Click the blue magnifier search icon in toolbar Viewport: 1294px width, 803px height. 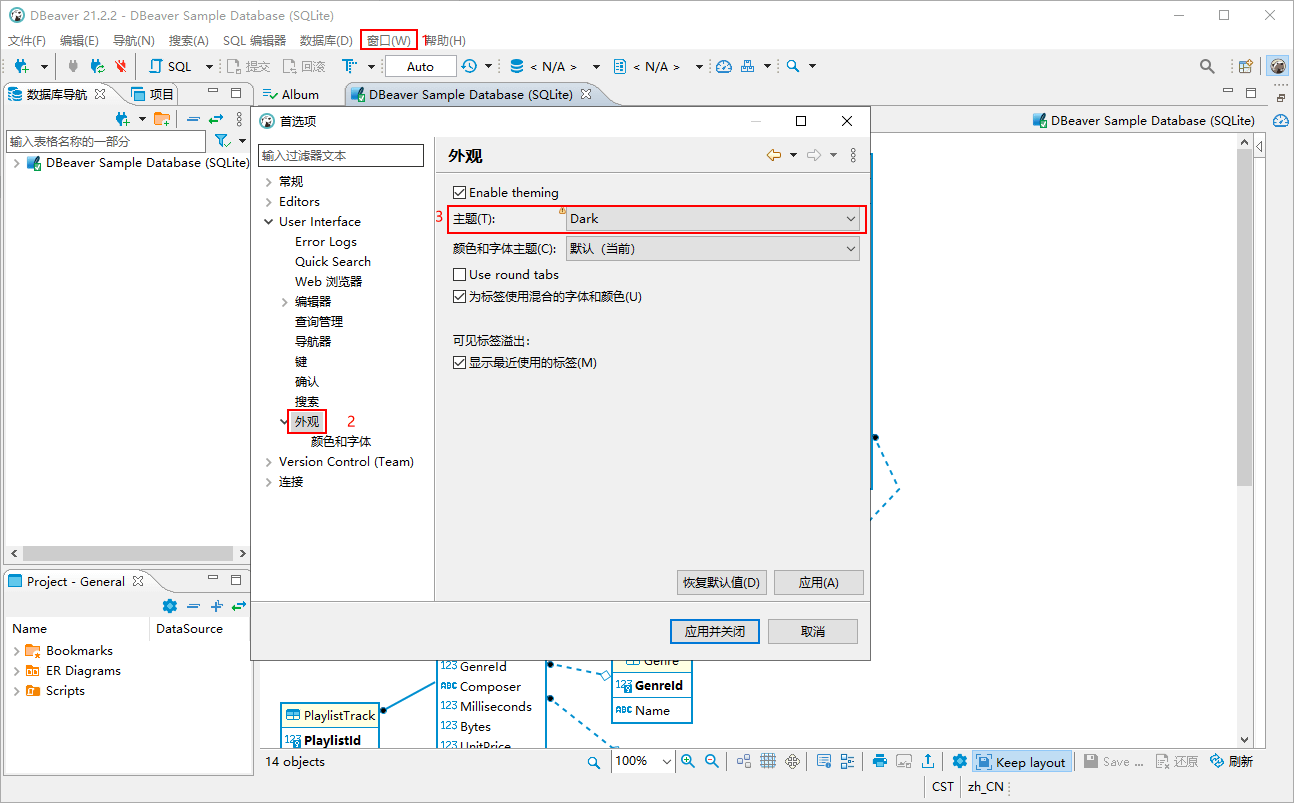(793, 66)
